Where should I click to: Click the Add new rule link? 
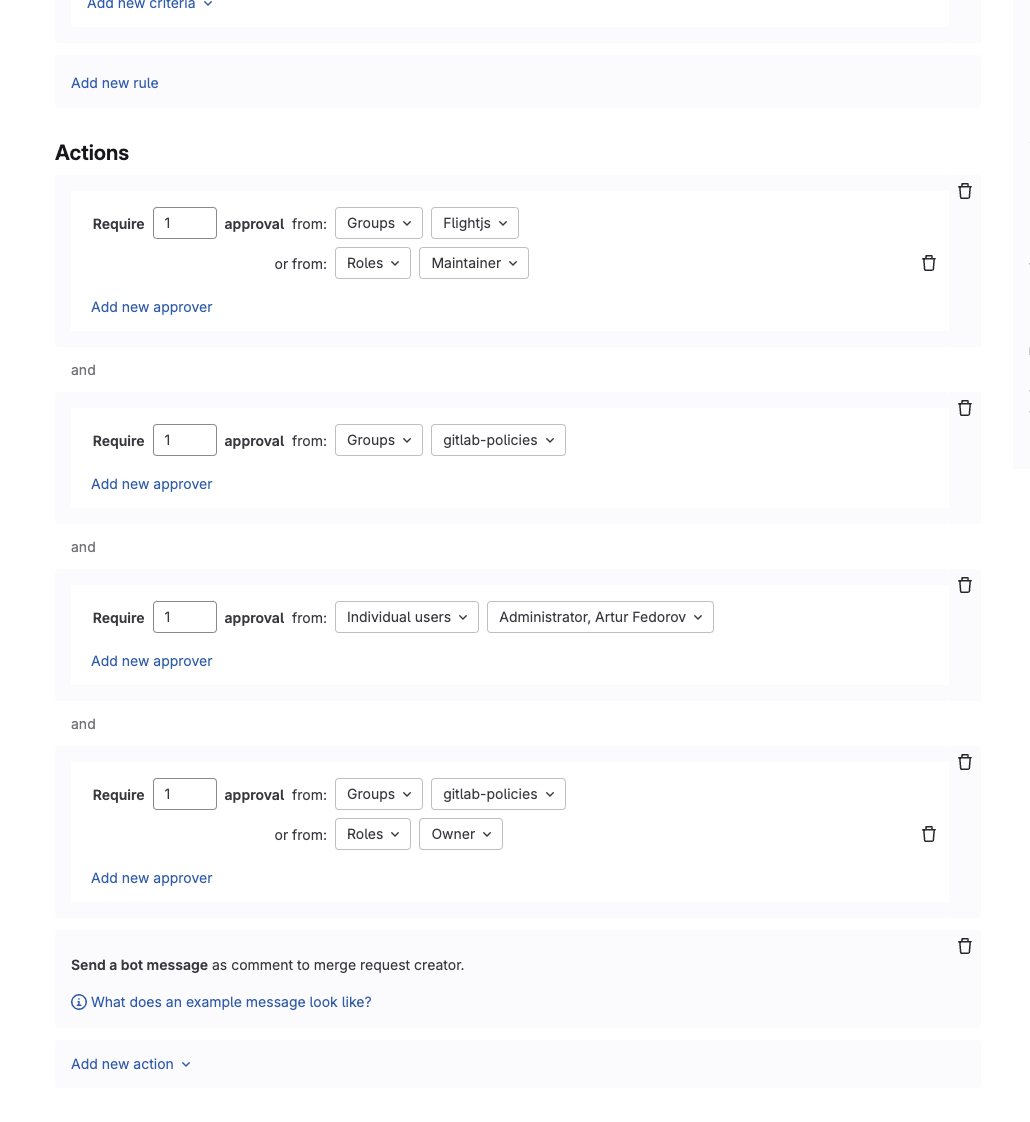pos(114,83)
